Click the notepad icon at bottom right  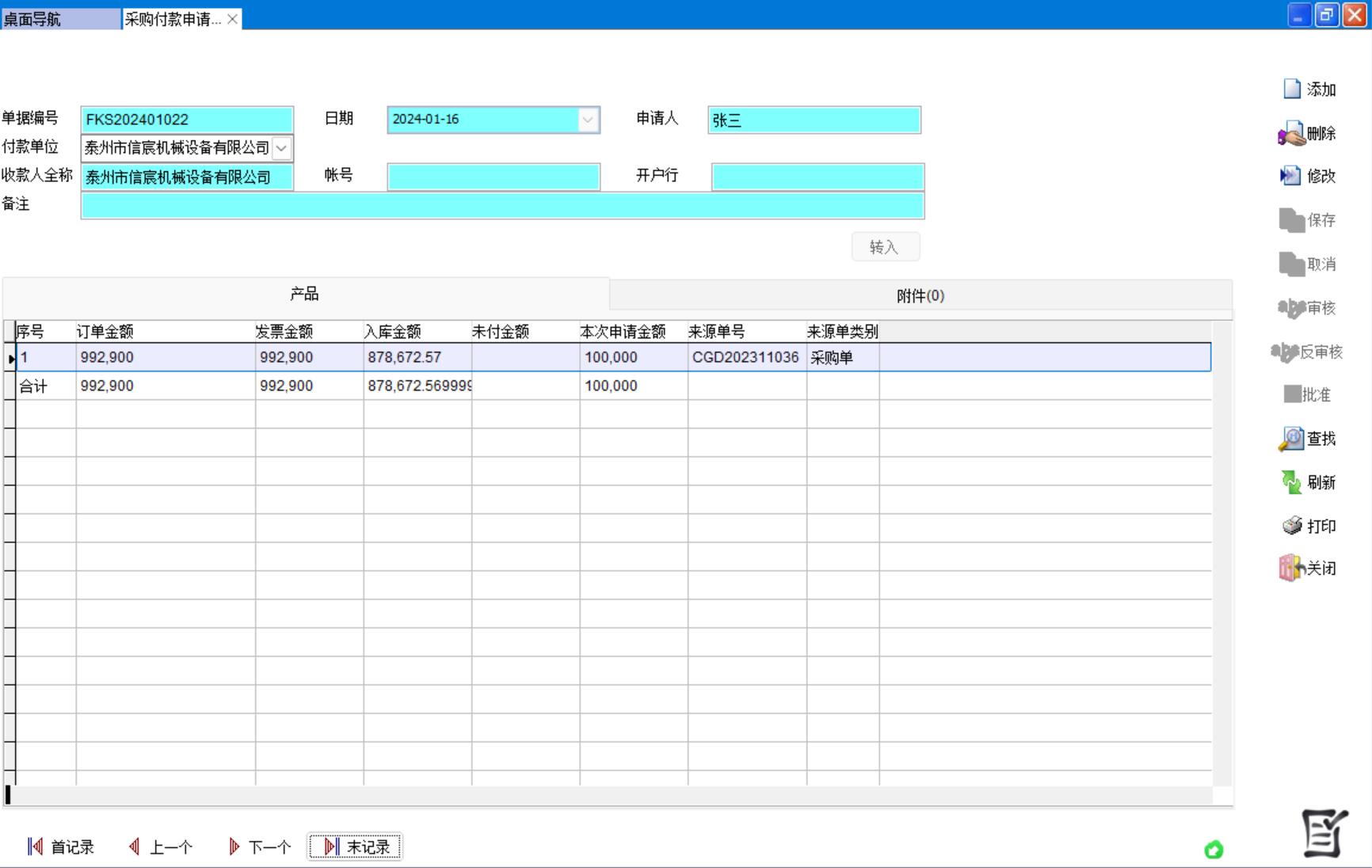tap(1324, 833)
